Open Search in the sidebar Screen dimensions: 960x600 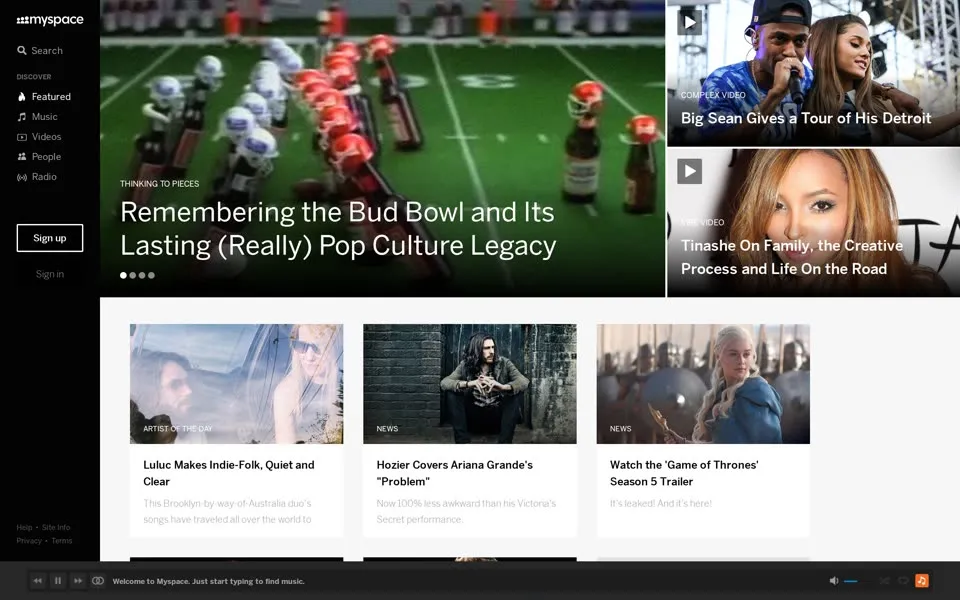tap(40, 51)
